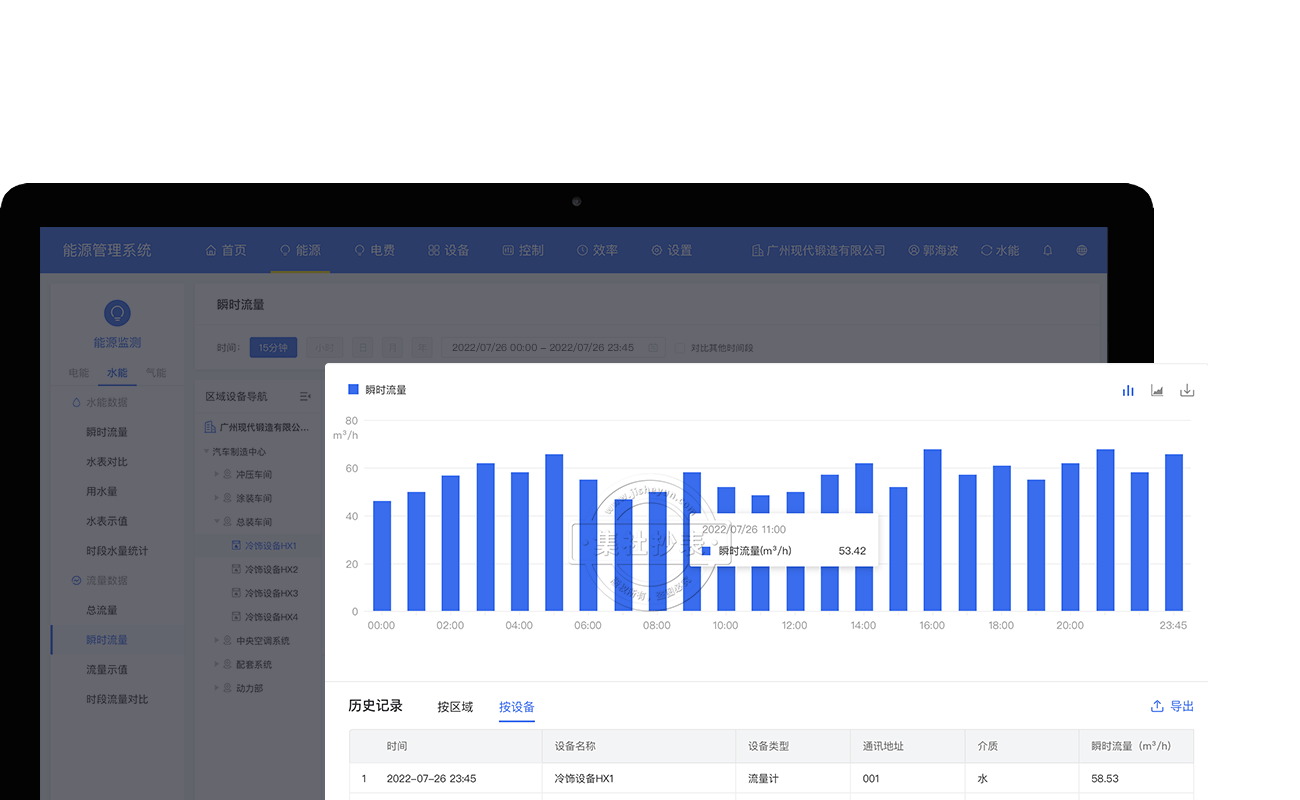Expand the 中央空调系统 tree node
The width and height of the screenshot is (1300, 800).
pos(216,641)
